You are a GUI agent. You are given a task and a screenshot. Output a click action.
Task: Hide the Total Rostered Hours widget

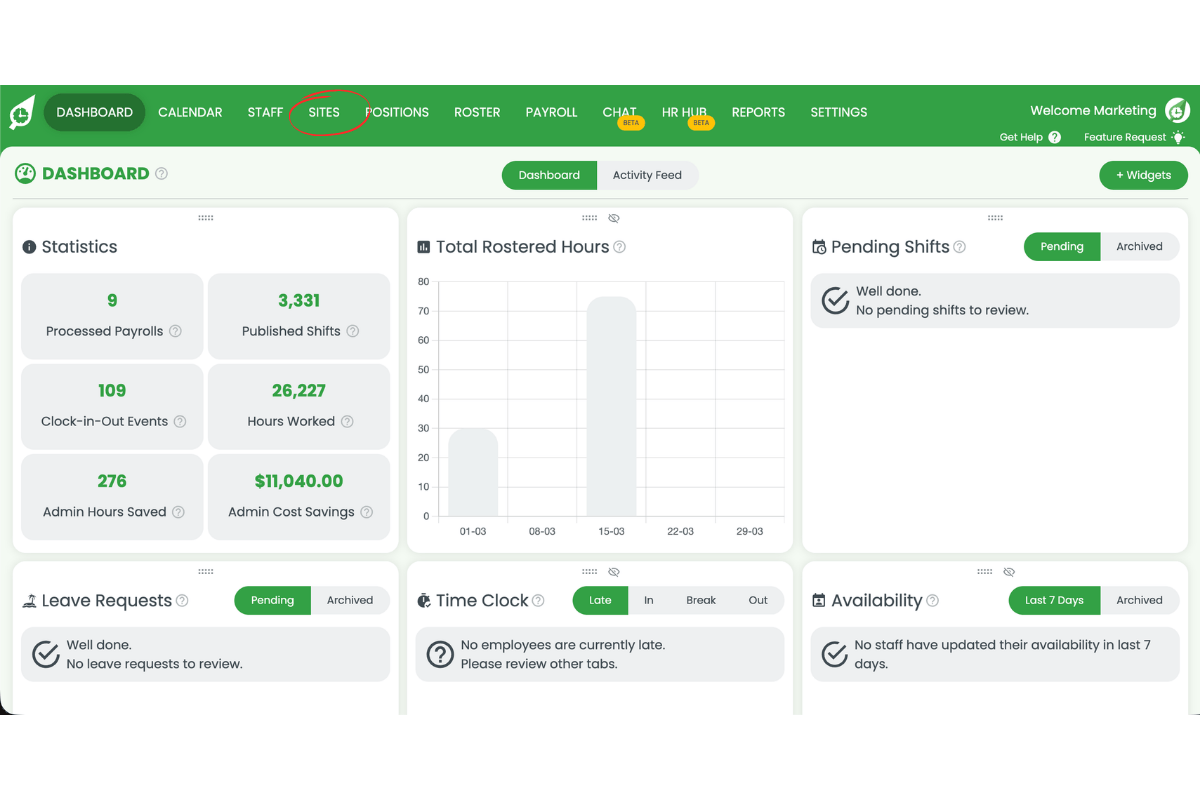tap(613, 217)
